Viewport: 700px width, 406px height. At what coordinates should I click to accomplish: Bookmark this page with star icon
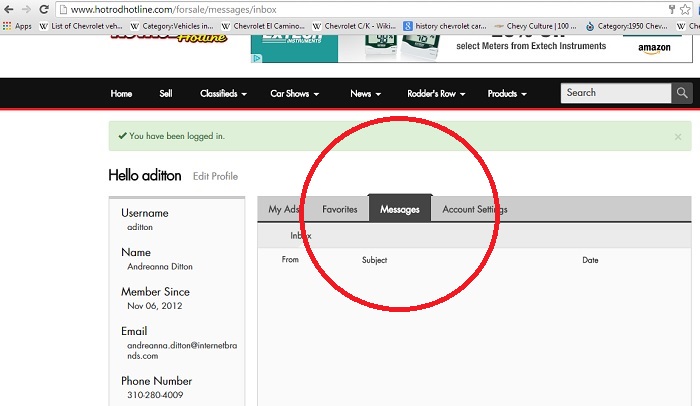point(671,9)
